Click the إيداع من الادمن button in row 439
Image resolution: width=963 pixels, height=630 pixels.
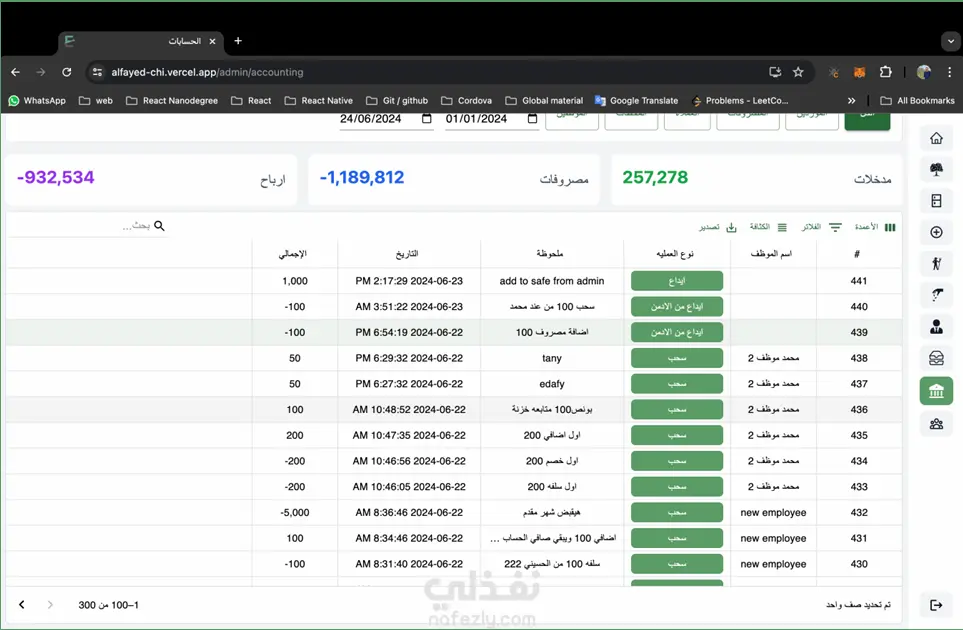pyautogui.click(x=677, y=332)
